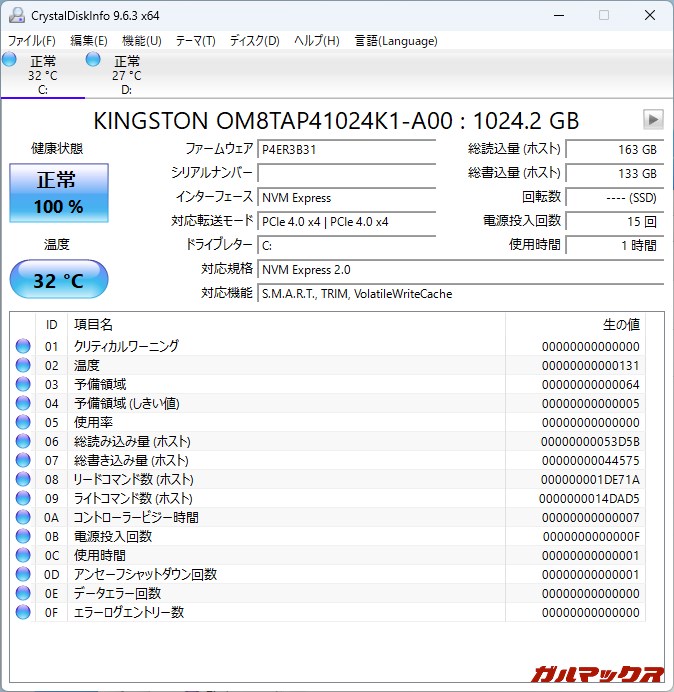Click the status orb for エラーログエントリー数 row
Screen dimensions: 674x692
coord(23,612)
